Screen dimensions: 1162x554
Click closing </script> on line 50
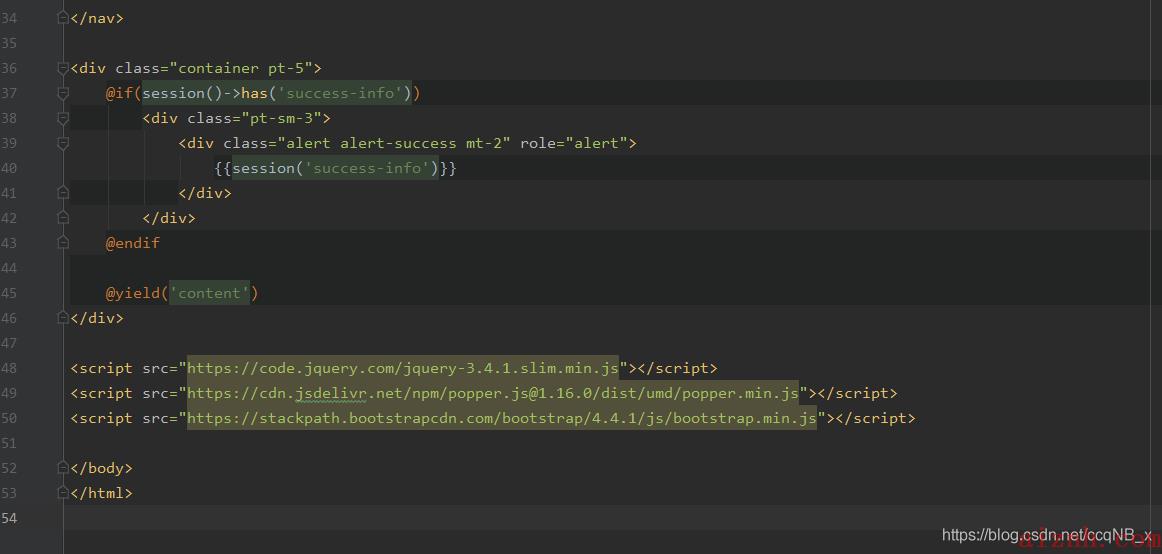(x=875, y=418)
